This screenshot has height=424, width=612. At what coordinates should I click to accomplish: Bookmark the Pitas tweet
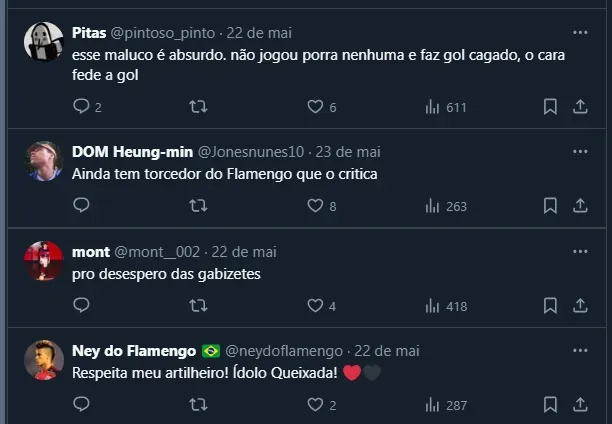point(550,107)
